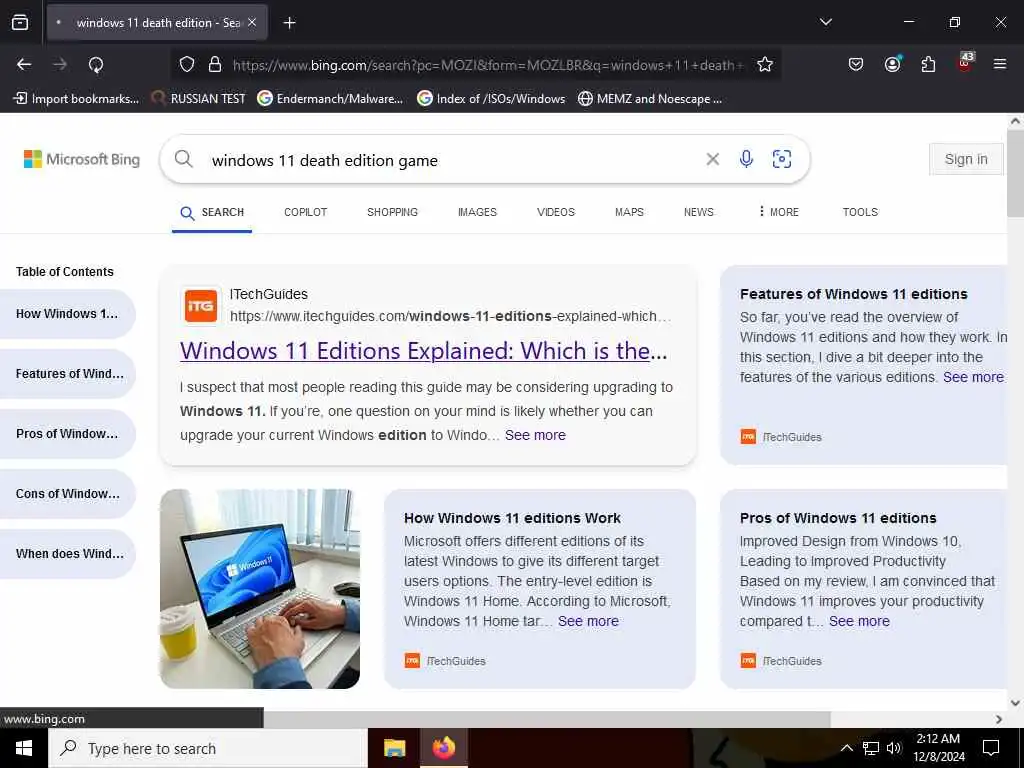
Task: Go to Microsoft Bing home logo
Action: pyautogui.click(x=82, y=159)
